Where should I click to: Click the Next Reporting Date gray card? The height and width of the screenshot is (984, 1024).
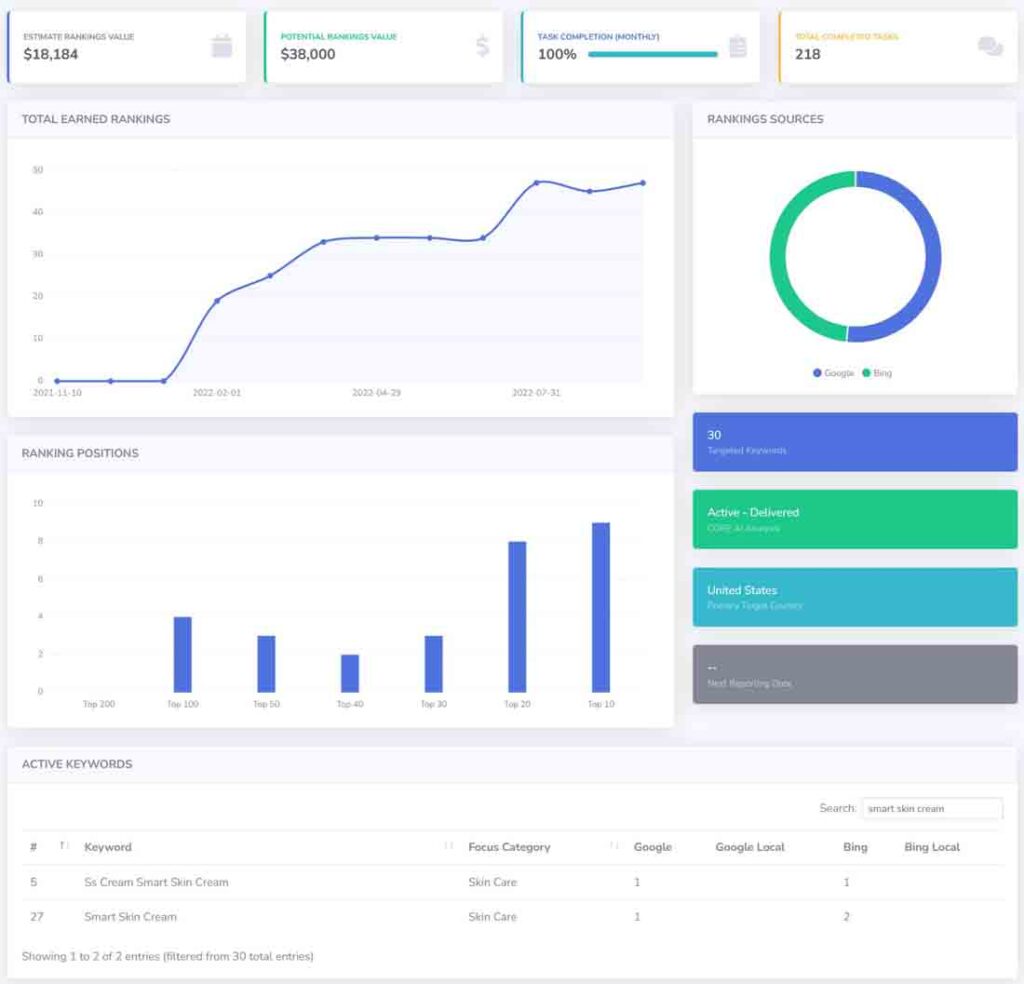click(854, 674)
